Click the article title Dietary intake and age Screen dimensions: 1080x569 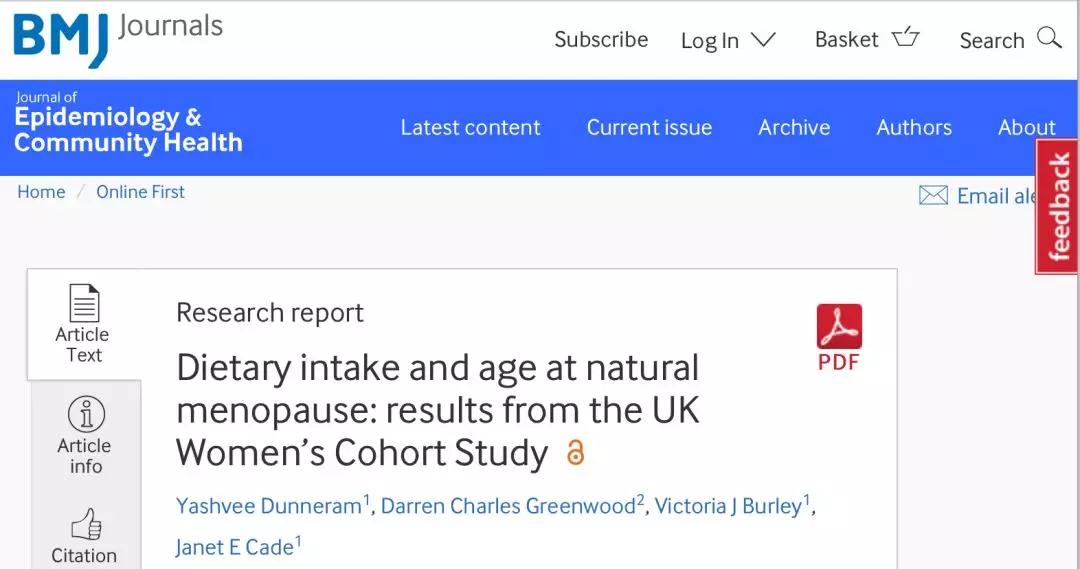(438, 410)
